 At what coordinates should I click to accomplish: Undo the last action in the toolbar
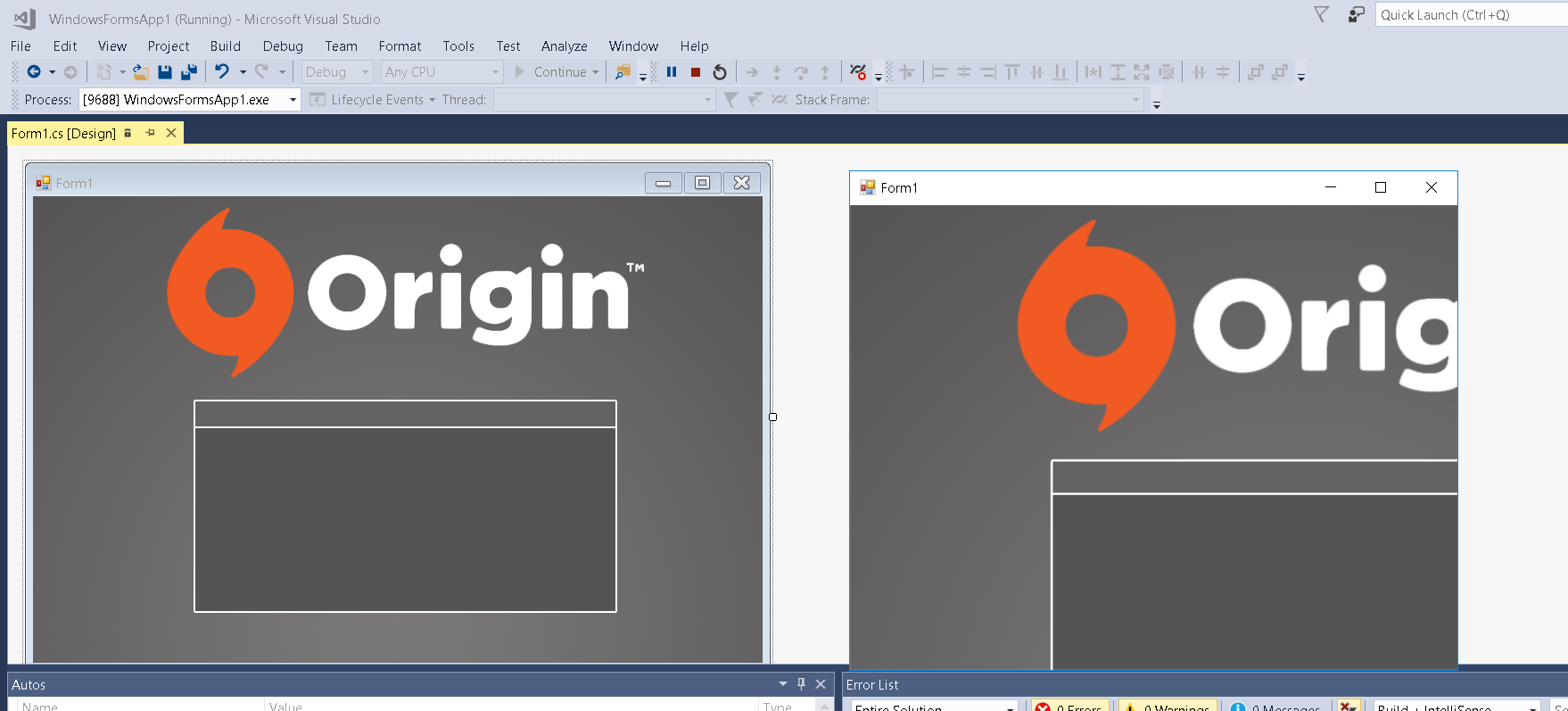(x=222, y=72)
